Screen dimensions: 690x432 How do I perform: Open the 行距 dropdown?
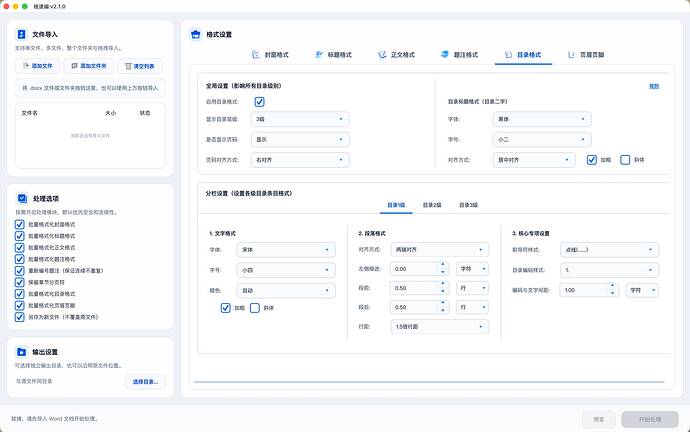pos(440,326)
